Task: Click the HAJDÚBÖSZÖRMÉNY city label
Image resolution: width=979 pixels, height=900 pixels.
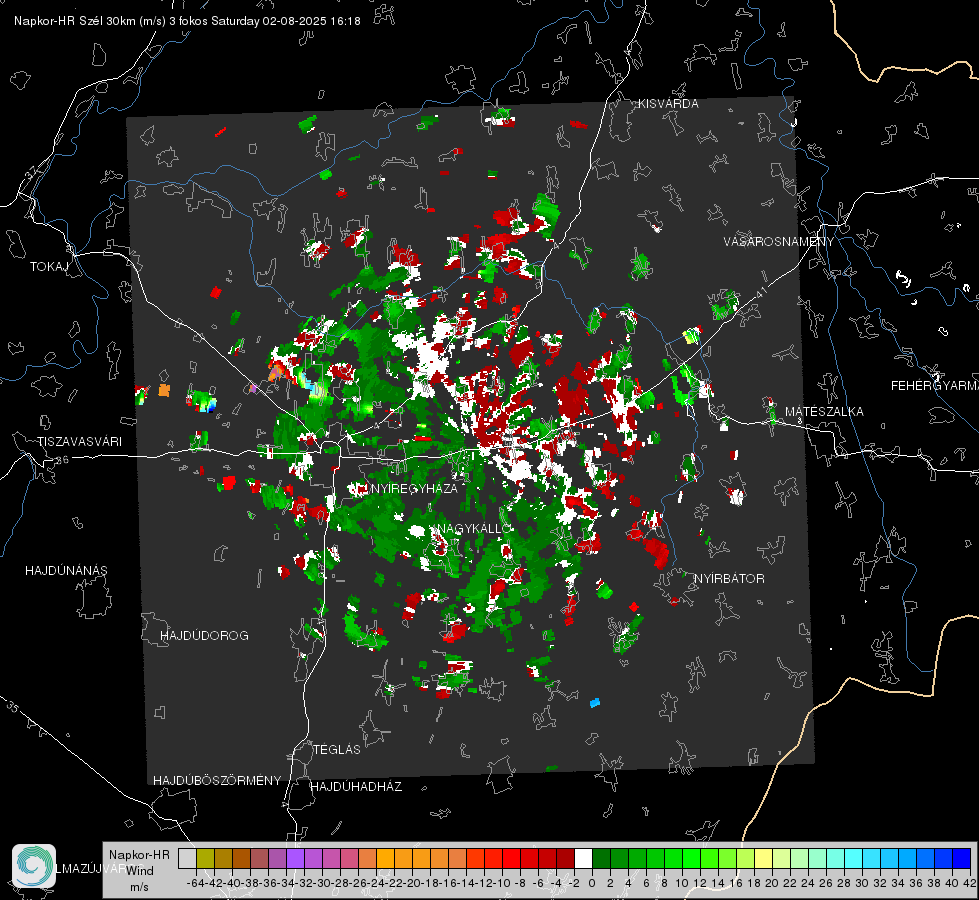Action: point(217,780)
